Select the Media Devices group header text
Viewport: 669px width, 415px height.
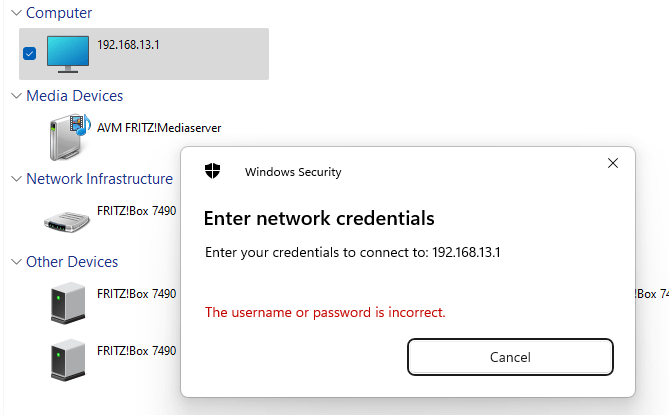click(x=75, y=96)
